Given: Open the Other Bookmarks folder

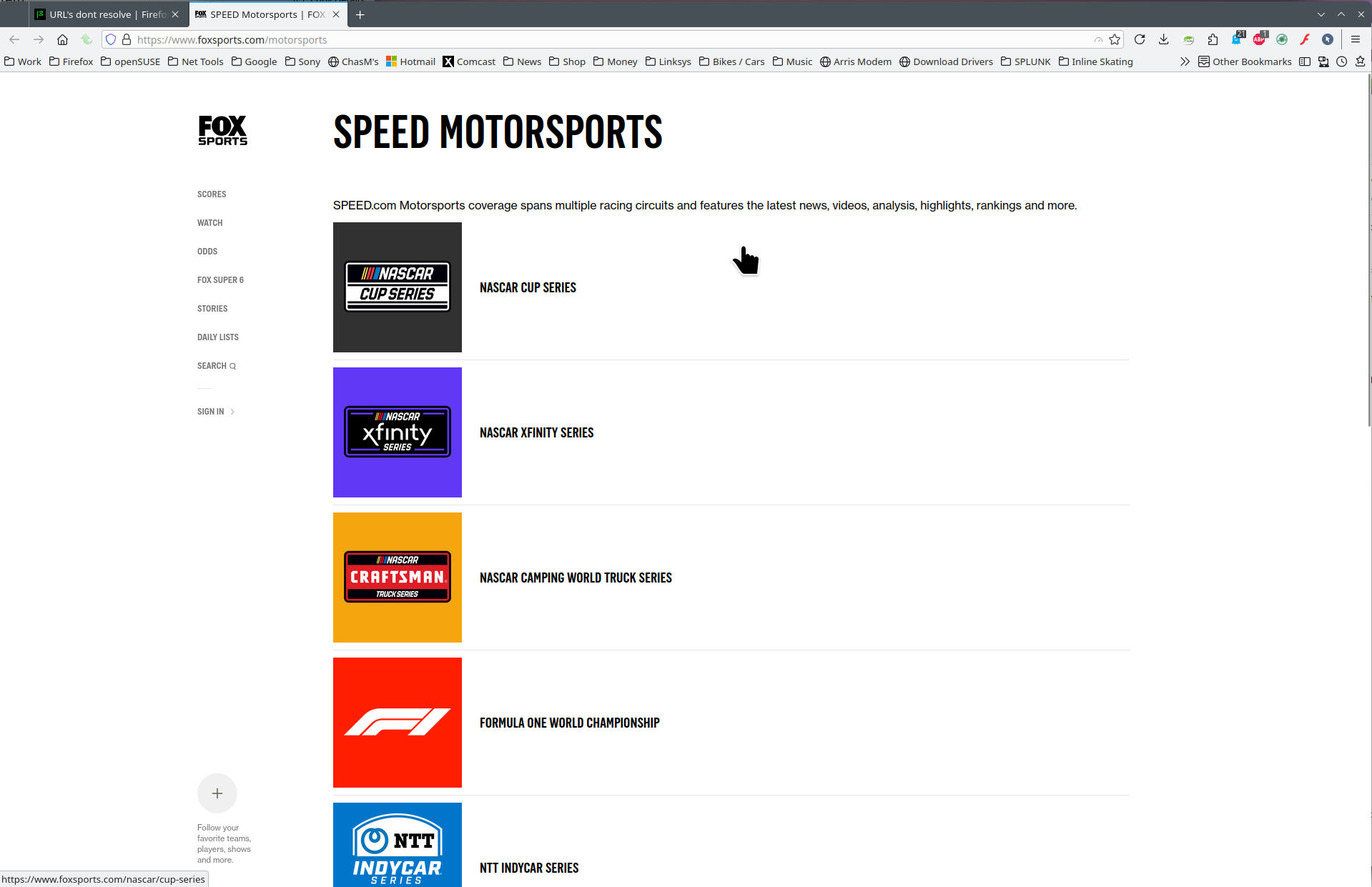Looking at the screenshot, I should coord(1245,62).
